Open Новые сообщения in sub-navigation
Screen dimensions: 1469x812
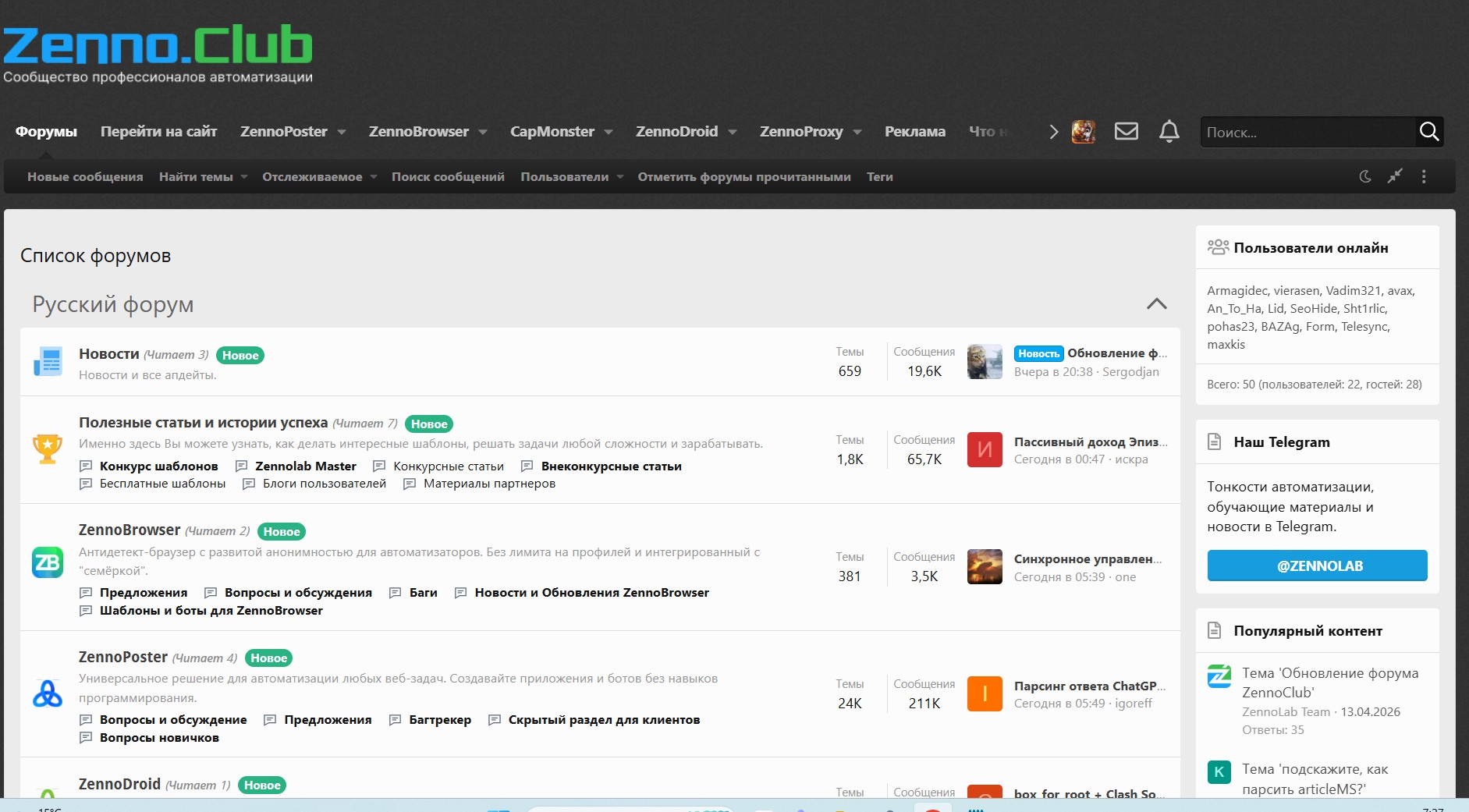pos(85,177)
